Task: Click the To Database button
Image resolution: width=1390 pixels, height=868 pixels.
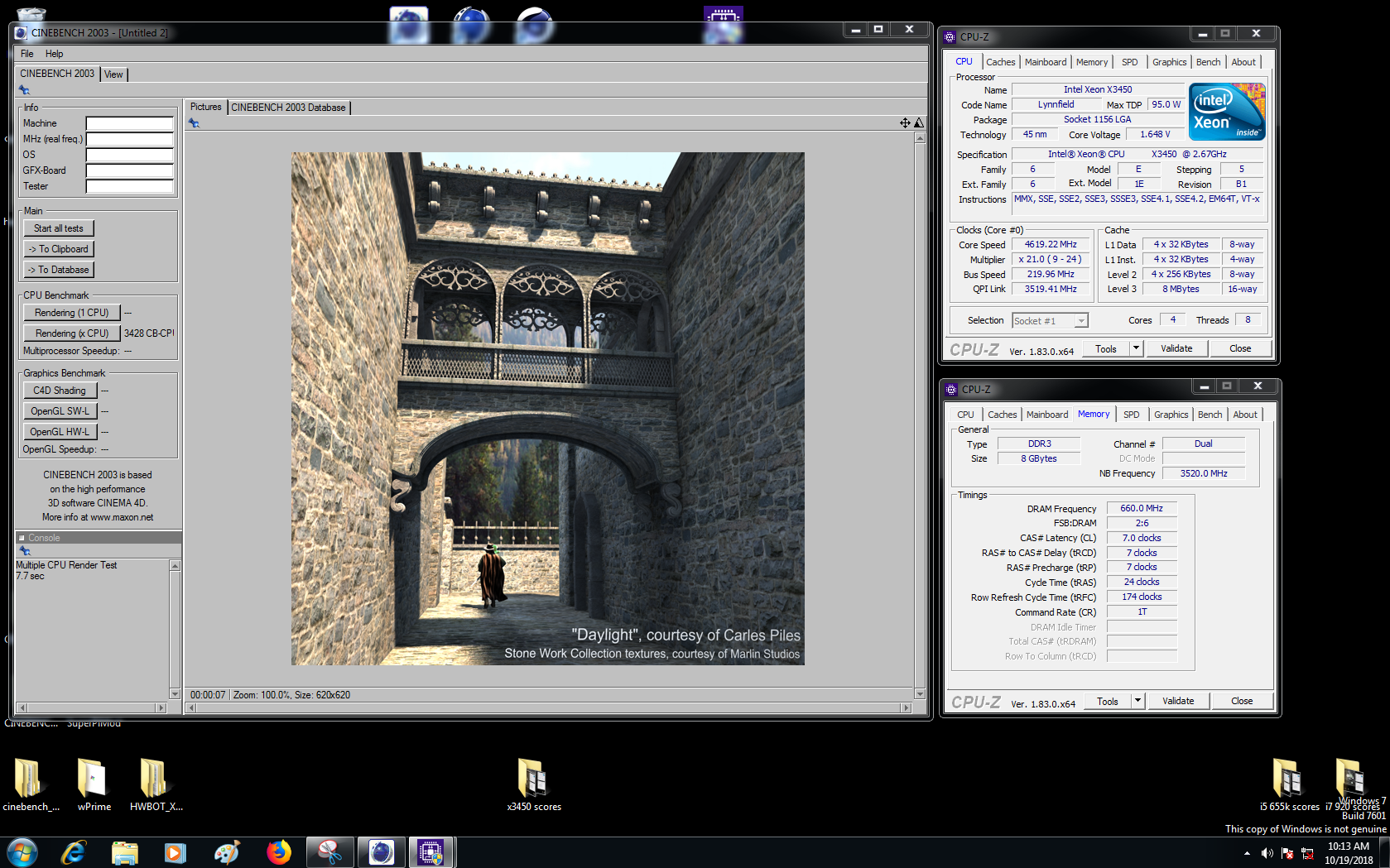Action: pyautogui.click(x=58, y=270)
